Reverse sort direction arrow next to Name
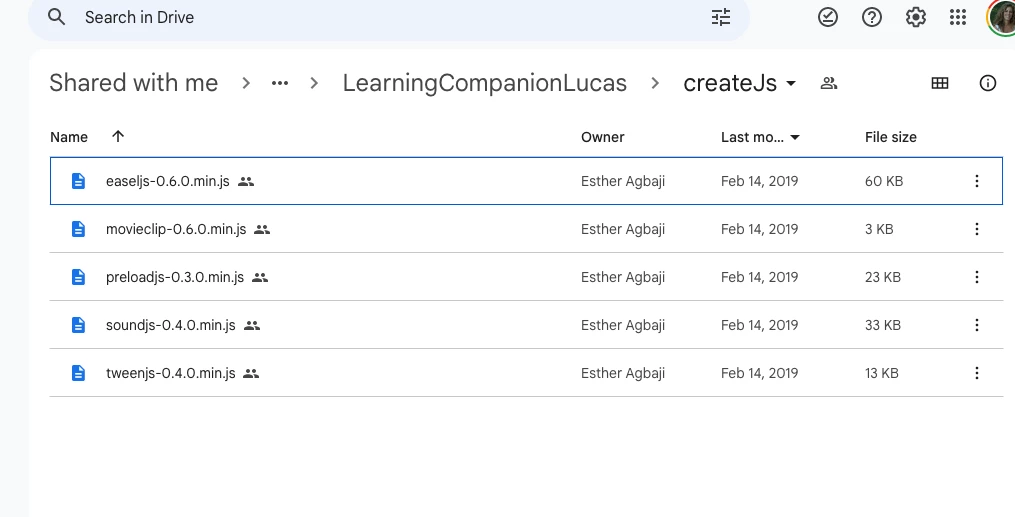 click(118, 137)
